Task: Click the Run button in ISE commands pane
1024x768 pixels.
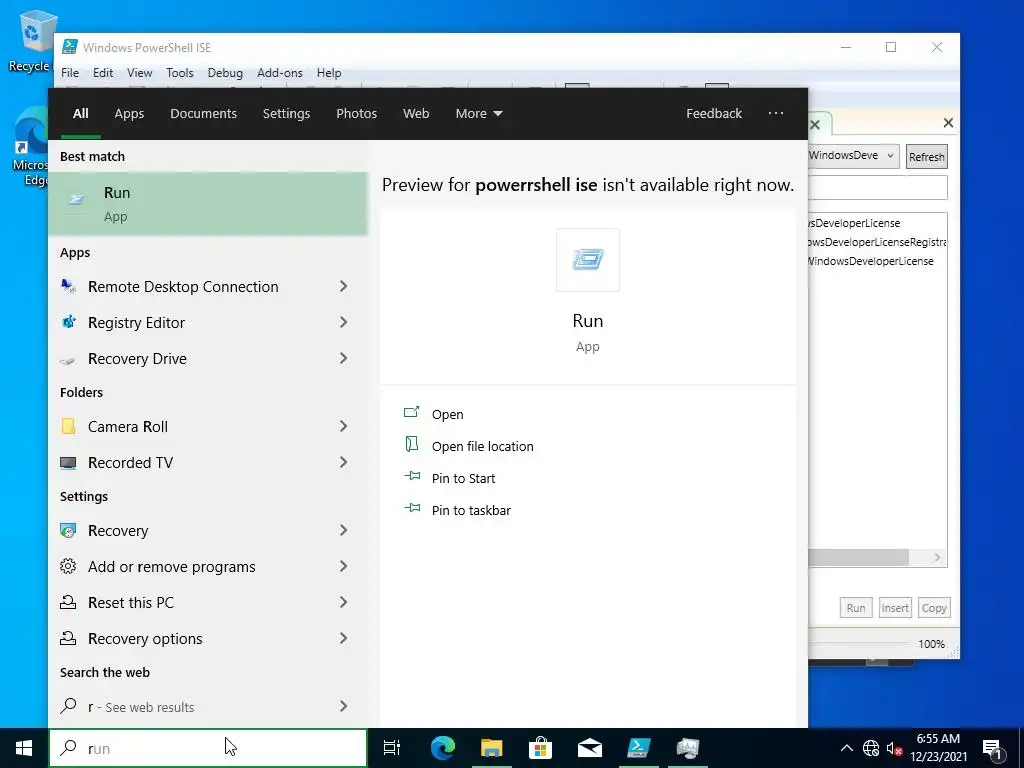Action: pyautogui.click(x=856, y=608)
